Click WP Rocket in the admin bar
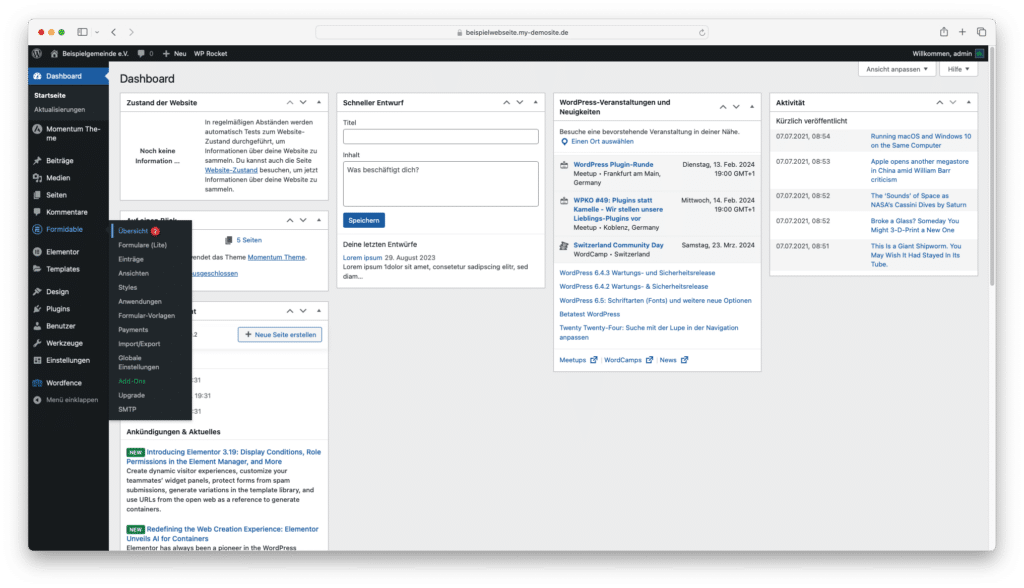1024x588 pixels. [x=210, y=54]
